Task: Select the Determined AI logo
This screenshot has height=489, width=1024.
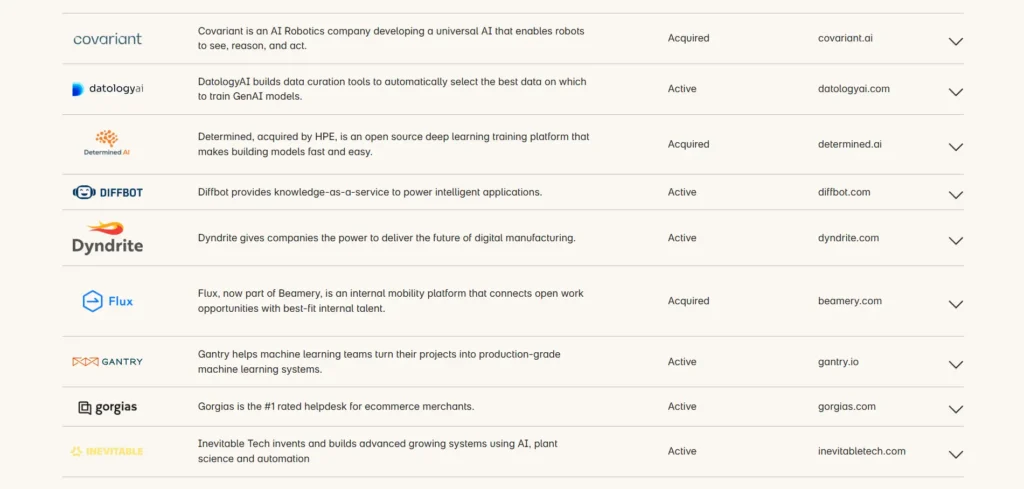Action: (107, 143)
